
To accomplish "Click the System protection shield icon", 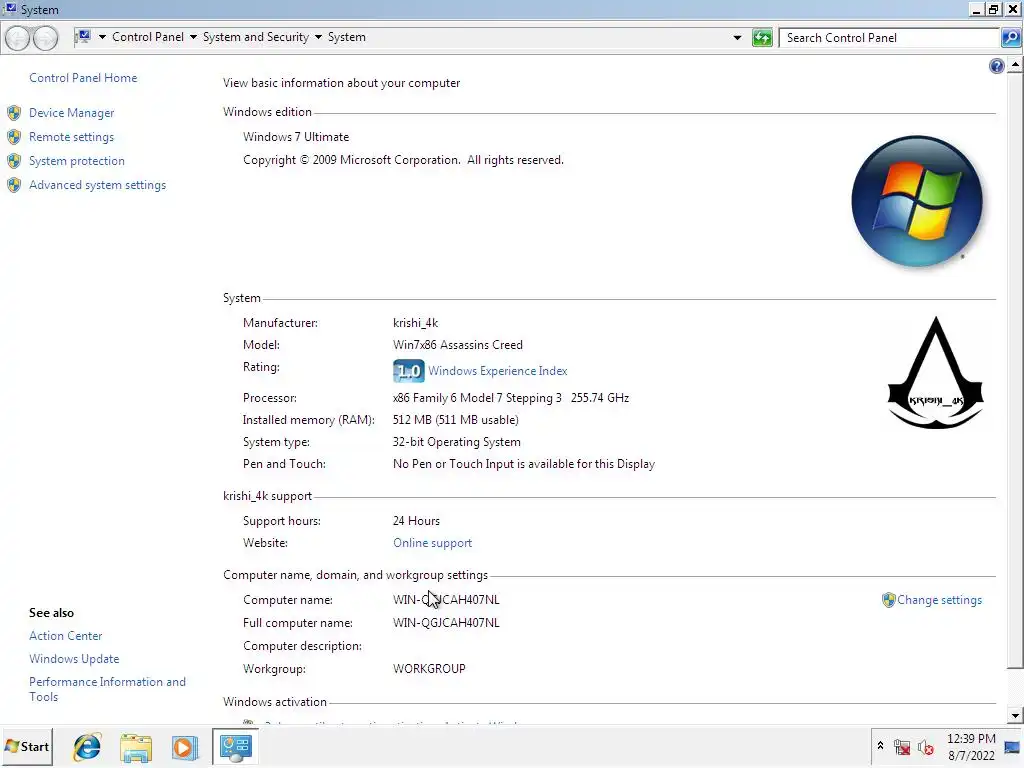I will pyautogui.click(x=14, y=161).
